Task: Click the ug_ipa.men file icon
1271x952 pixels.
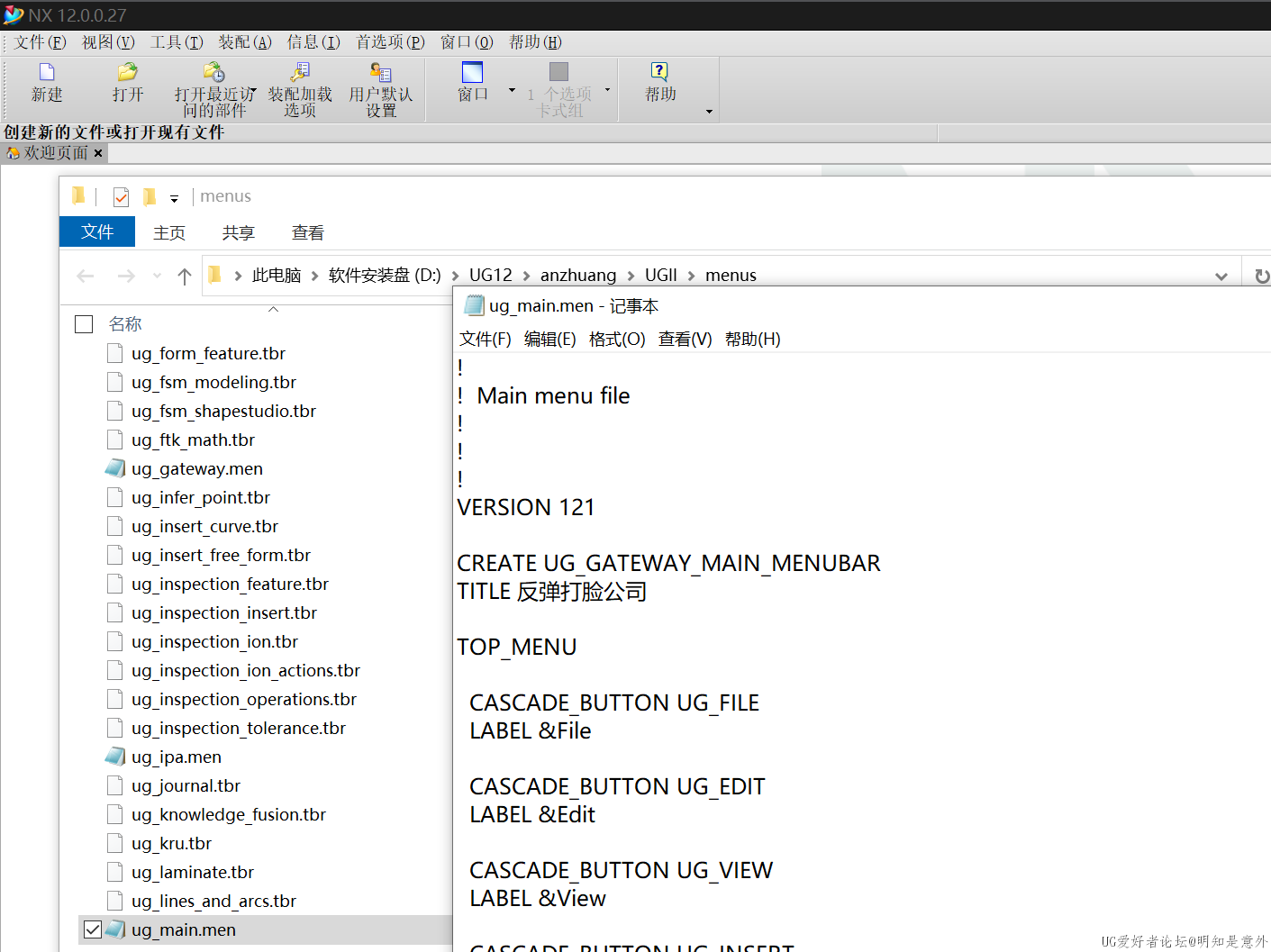Action: click(x=115, y=757)
